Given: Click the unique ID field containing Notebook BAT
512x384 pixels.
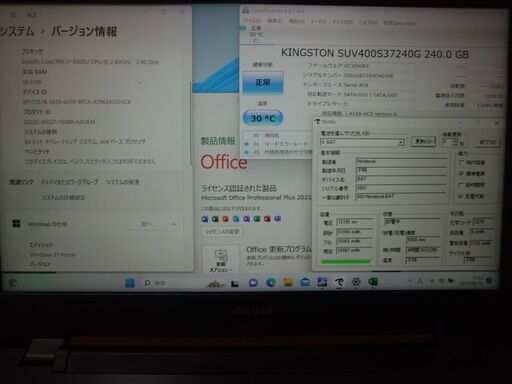Looking at the screenshot, I should pos(401,197).
